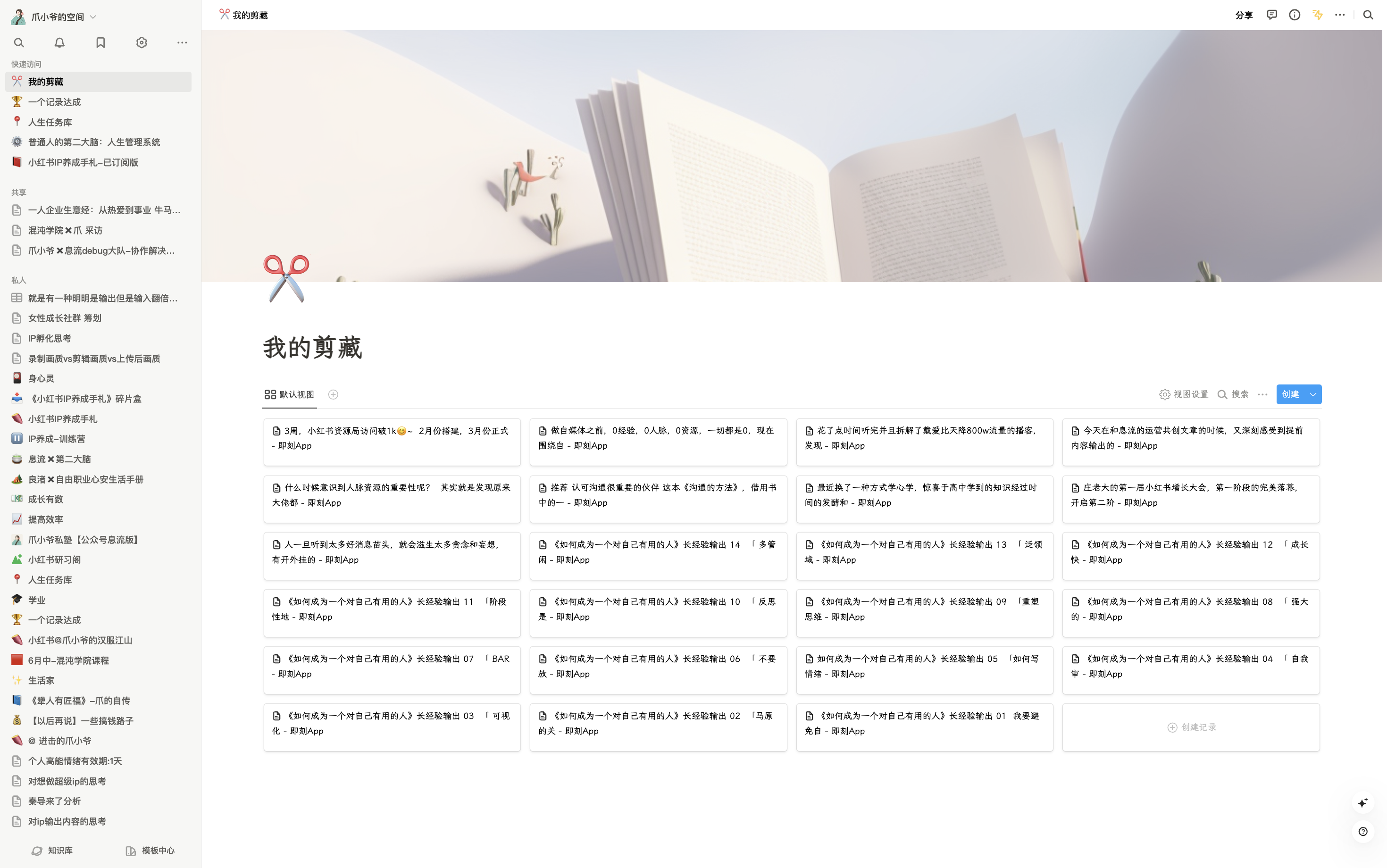Screen dimensions: 1387x868
Task: Expand the 创建 button dropdown arrow
Action: [x=1313, y=394]
